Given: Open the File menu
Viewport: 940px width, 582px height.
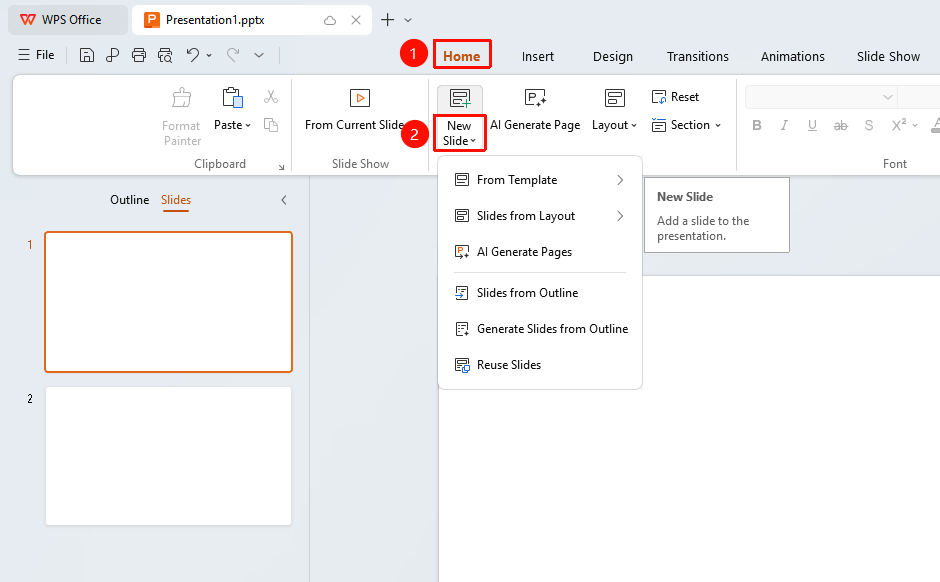Looking at the screenshot, I should coord(37,55).
